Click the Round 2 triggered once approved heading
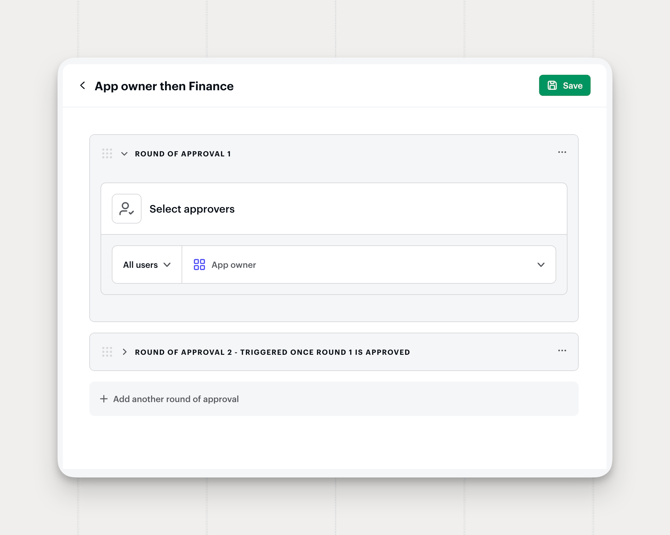Image resolution: width=670 pixels, height=535 pixels. pos(272,352)
